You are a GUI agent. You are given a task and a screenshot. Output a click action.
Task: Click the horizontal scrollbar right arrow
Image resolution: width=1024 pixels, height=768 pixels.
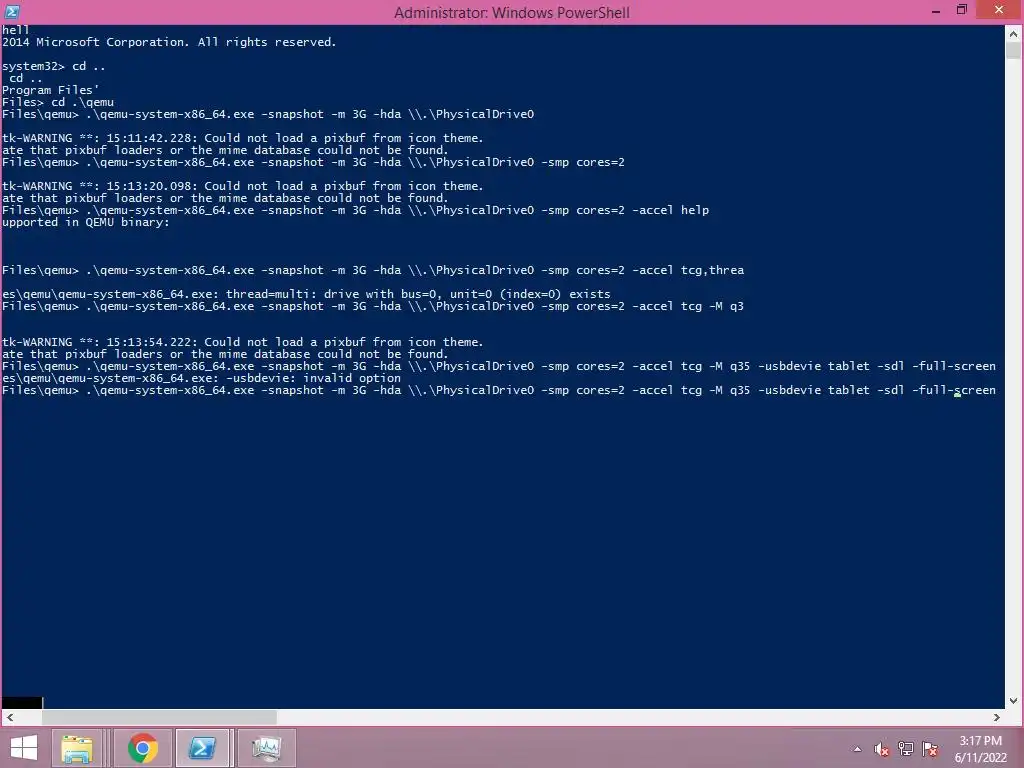[997, 717]
